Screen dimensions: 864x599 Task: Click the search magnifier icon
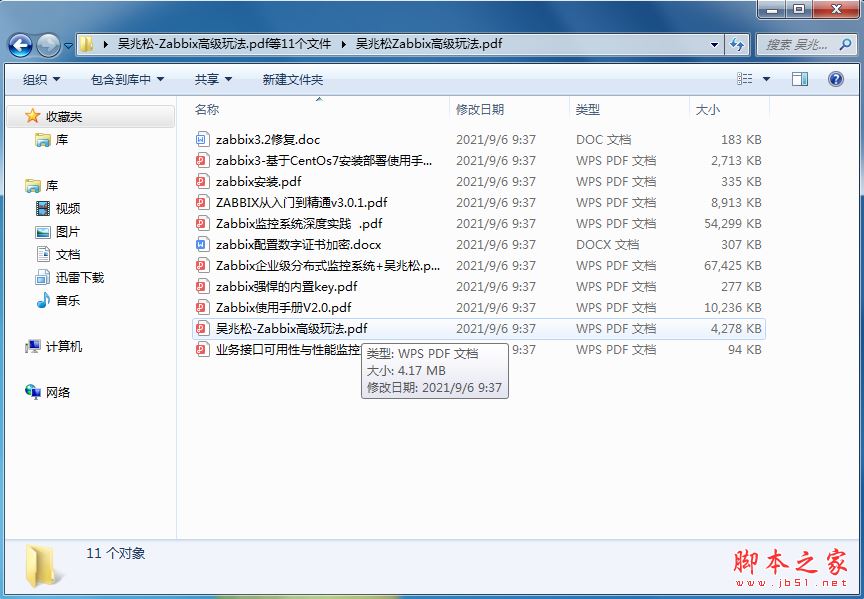point(845,44)
